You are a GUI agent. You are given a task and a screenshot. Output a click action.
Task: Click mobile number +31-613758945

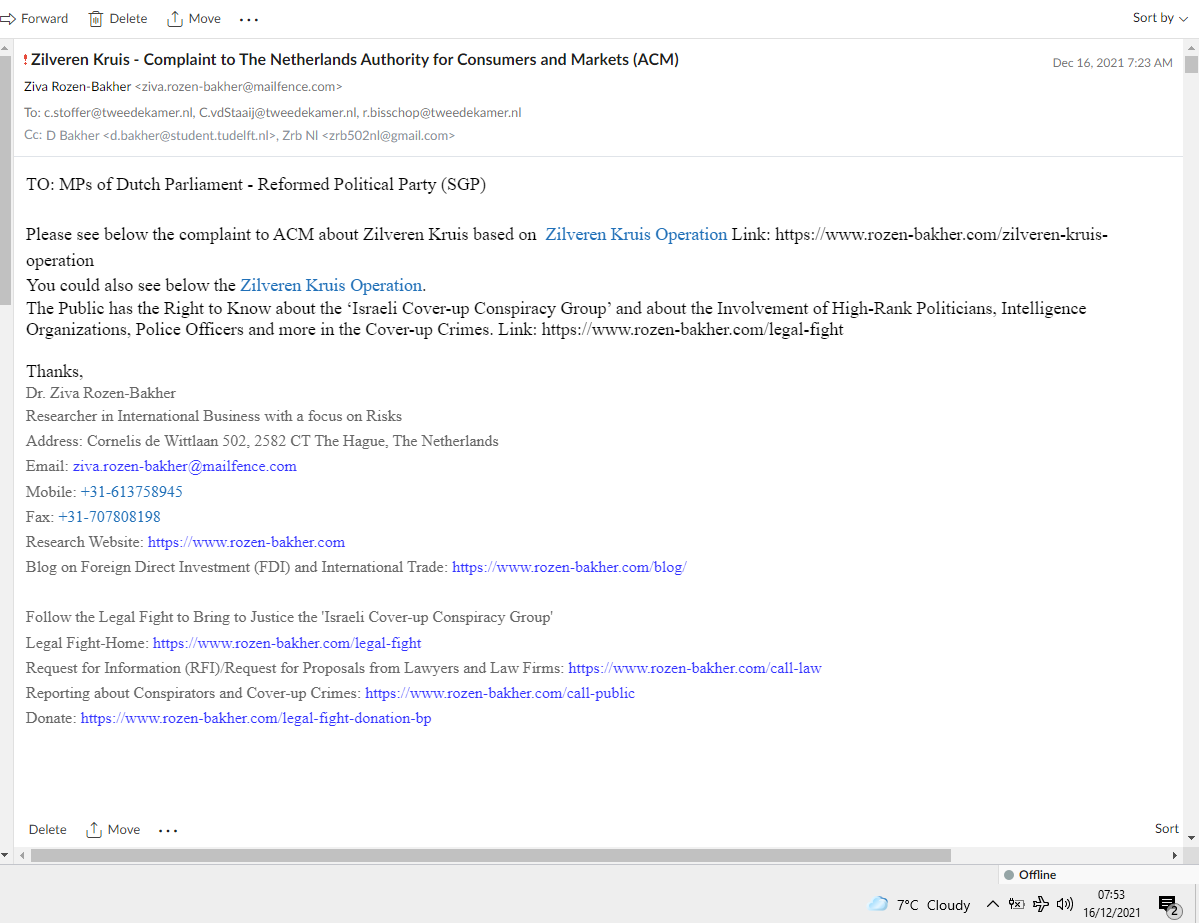click(x=132, y=492)
